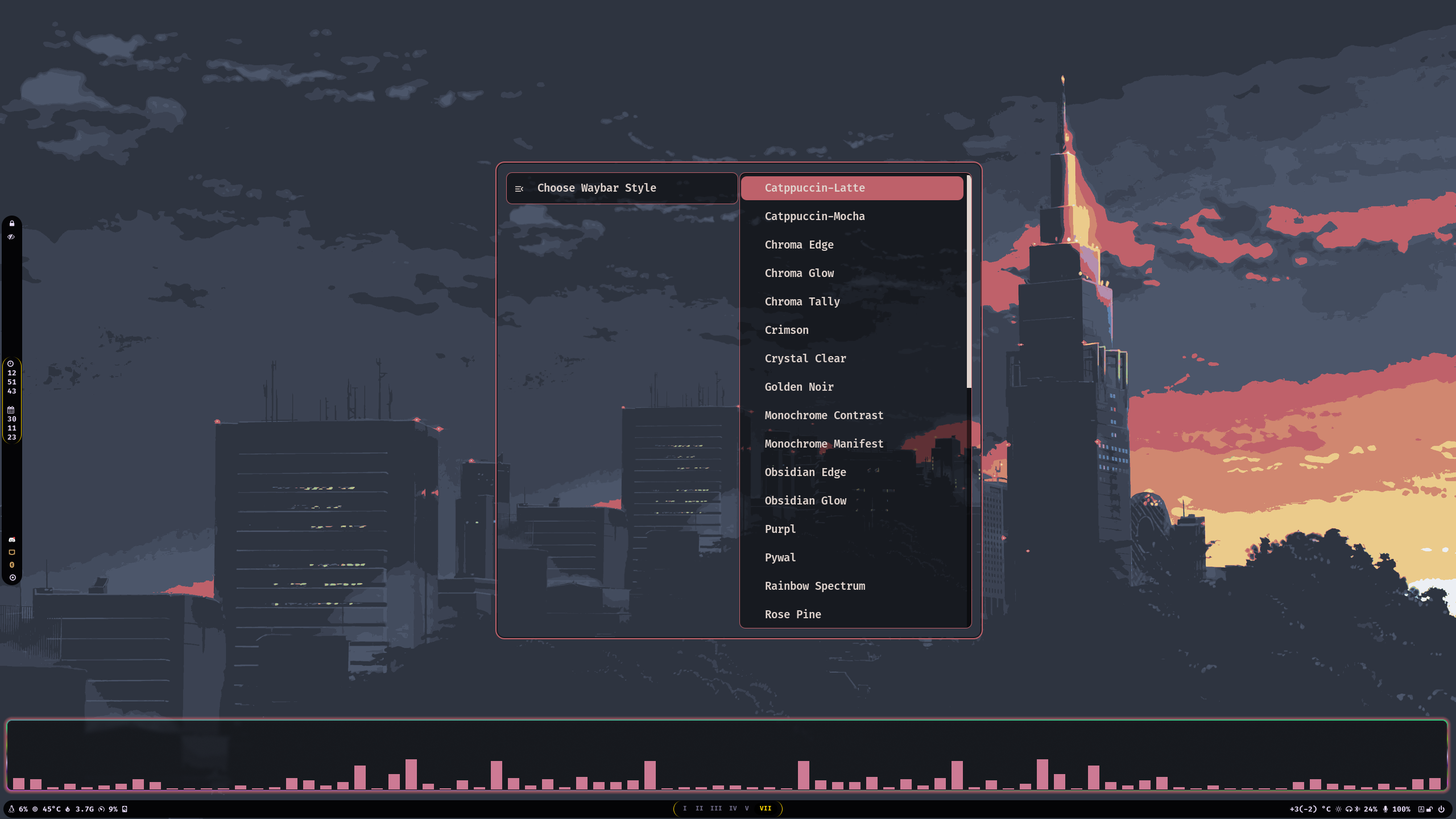Open Discord from the left sidebar
The height and width of the screenshot is (819, 1456).
tap(11, 539)
